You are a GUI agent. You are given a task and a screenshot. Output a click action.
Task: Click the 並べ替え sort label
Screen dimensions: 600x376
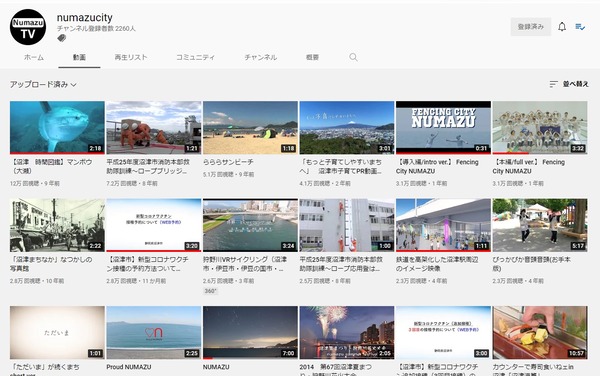point(576,84)
